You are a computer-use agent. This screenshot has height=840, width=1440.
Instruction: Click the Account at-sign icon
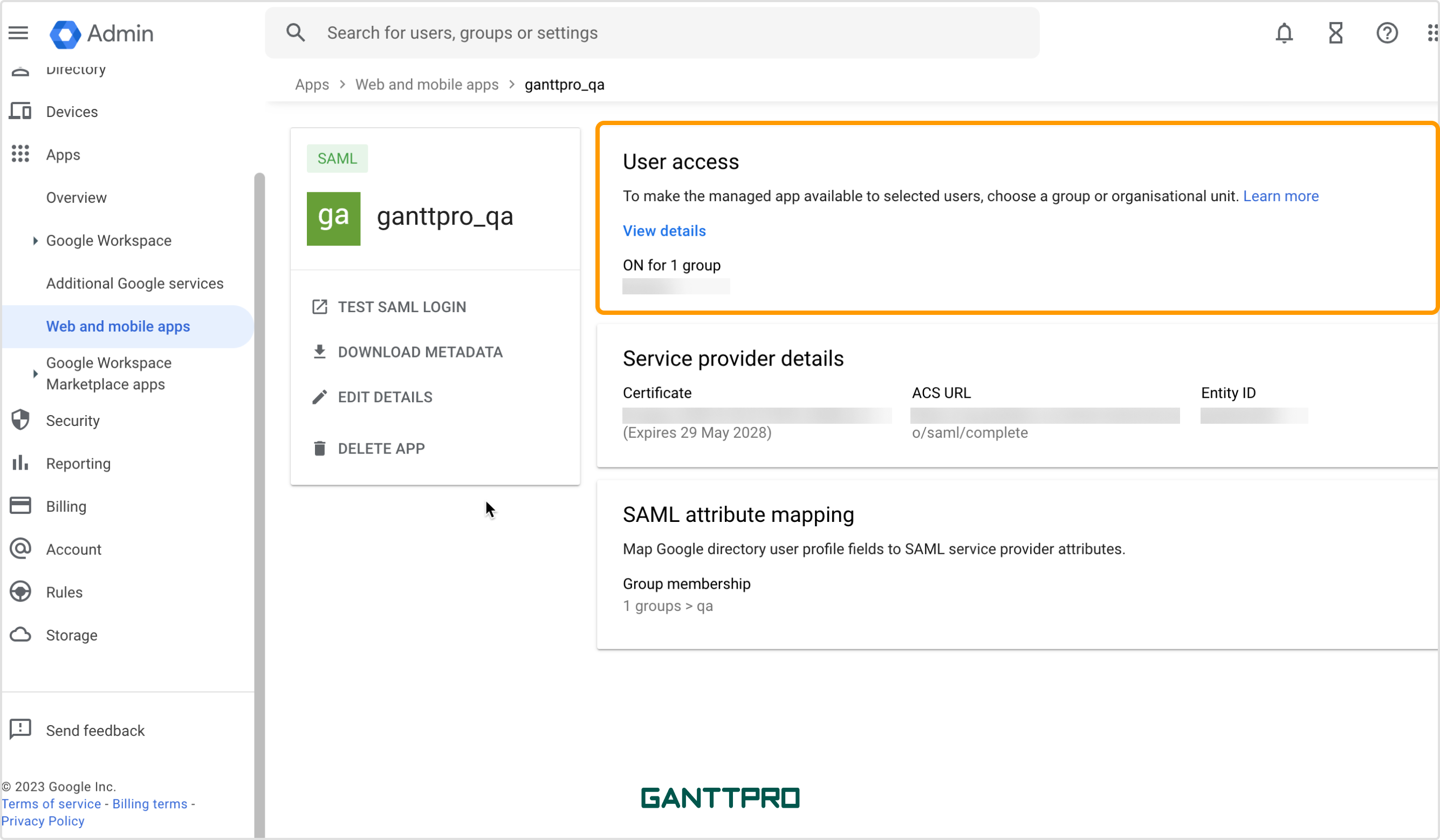(20, 548)
